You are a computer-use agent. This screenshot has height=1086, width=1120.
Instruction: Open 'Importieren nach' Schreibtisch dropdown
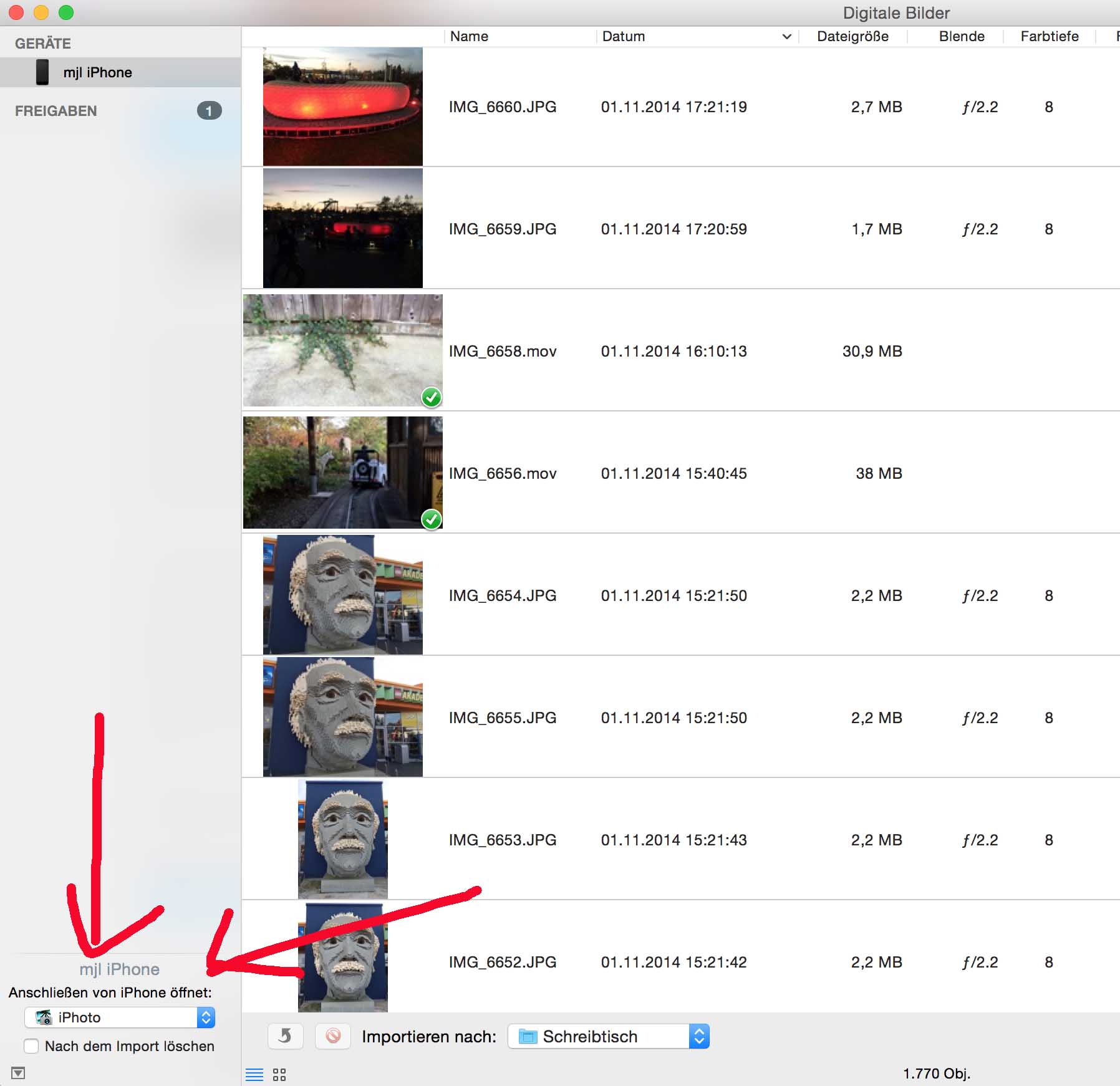point(608,1036)
